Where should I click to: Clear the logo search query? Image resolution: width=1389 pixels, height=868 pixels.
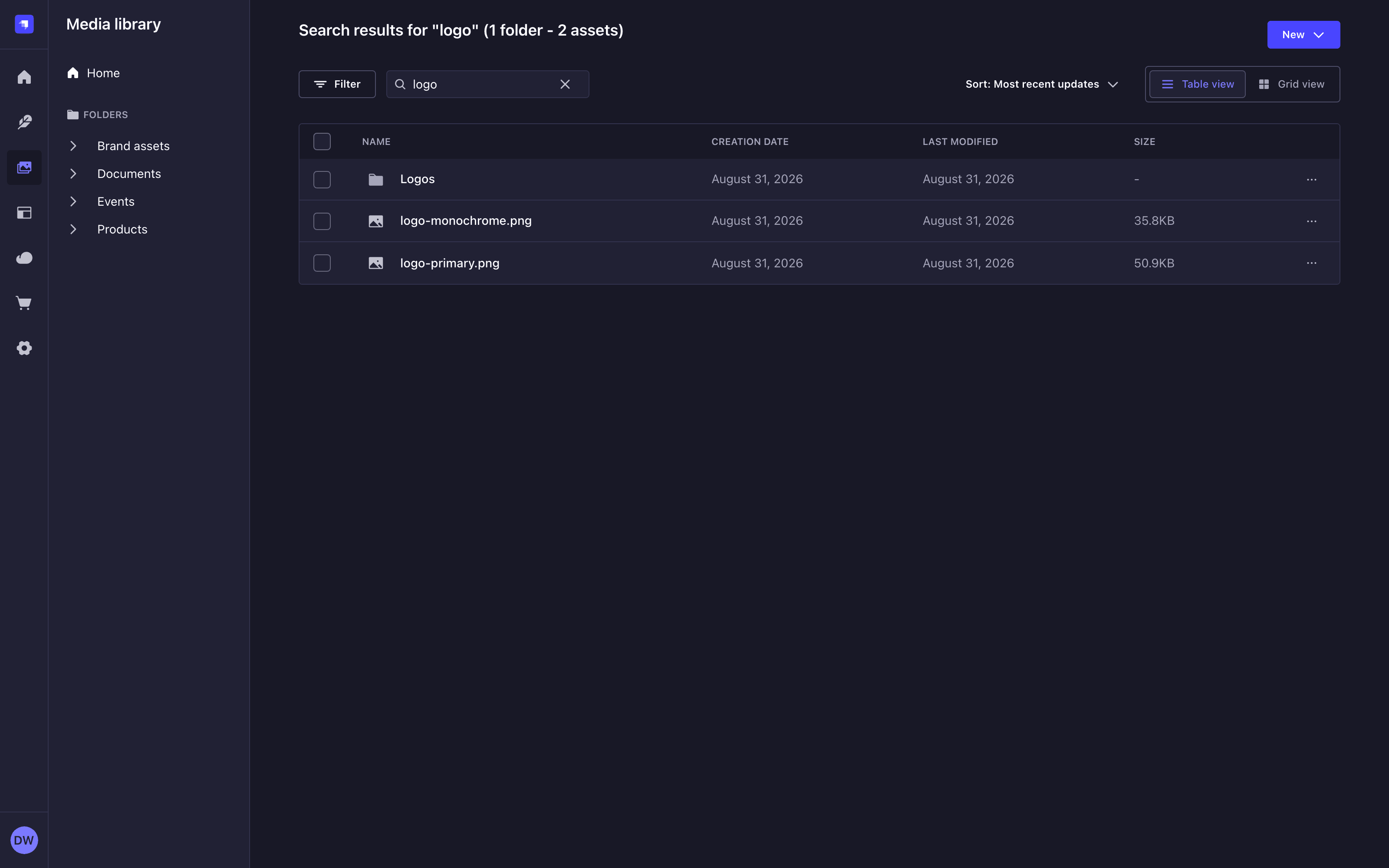tap(565, 84)
